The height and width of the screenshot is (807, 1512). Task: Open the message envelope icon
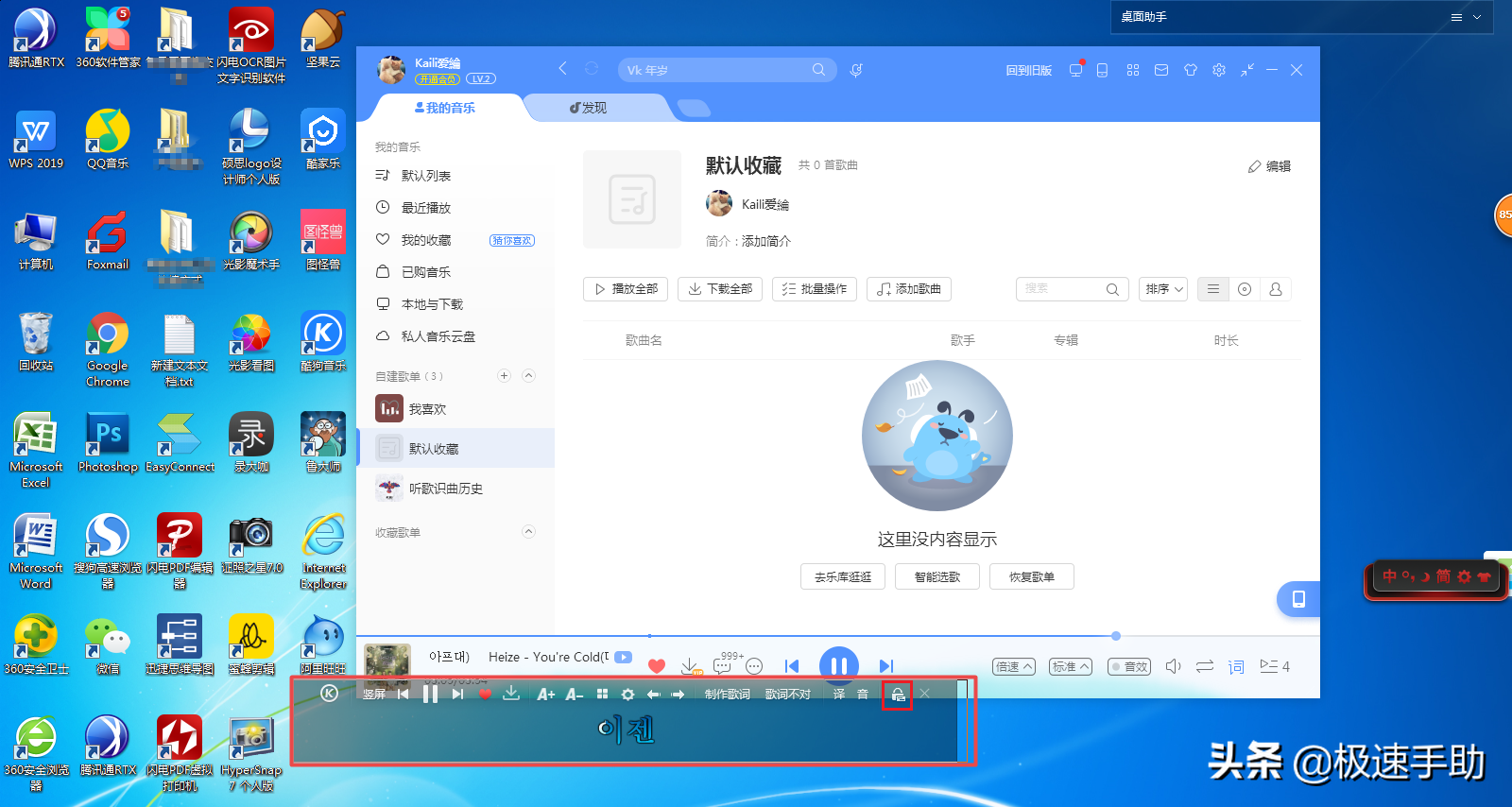(x=1161, y=70)
